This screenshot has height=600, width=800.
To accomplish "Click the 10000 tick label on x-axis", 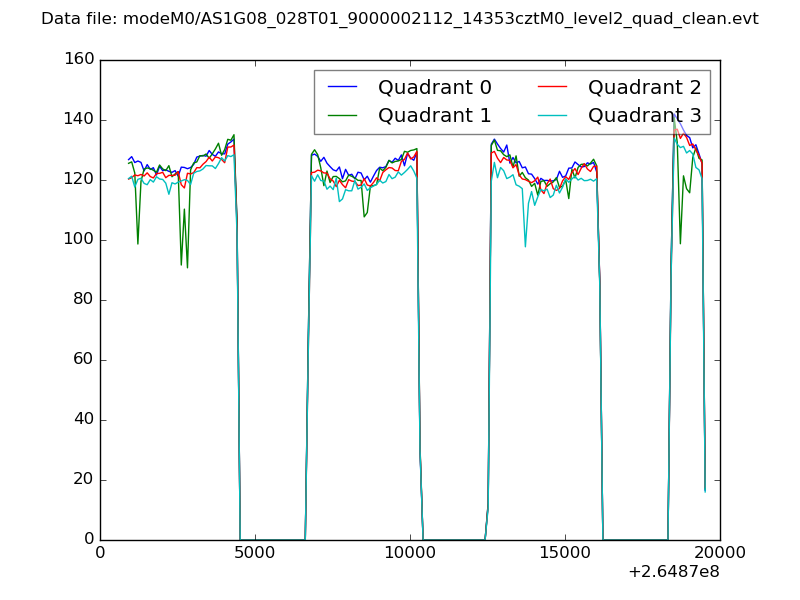I will coord(410,553).
